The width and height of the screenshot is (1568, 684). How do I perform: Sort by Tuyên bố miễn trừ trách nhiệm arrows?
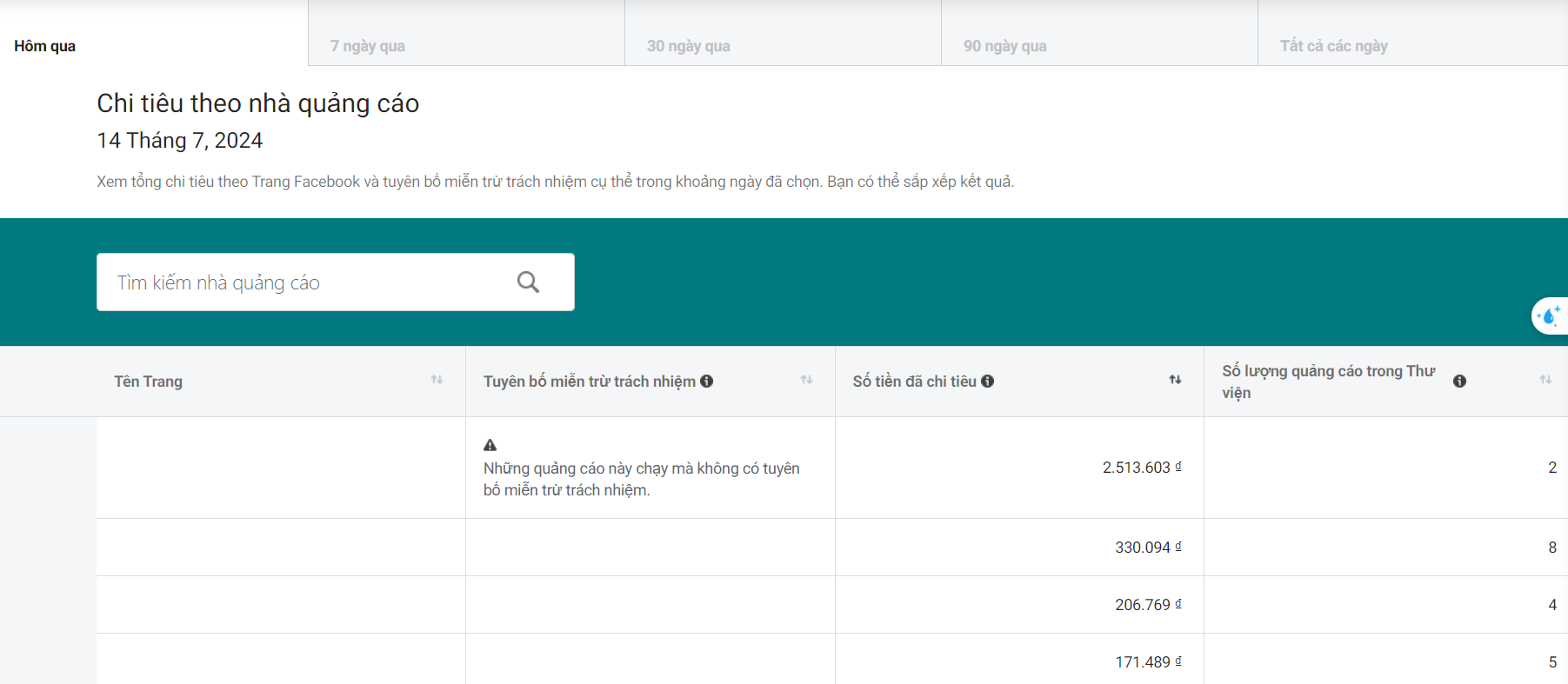point(806,380)
